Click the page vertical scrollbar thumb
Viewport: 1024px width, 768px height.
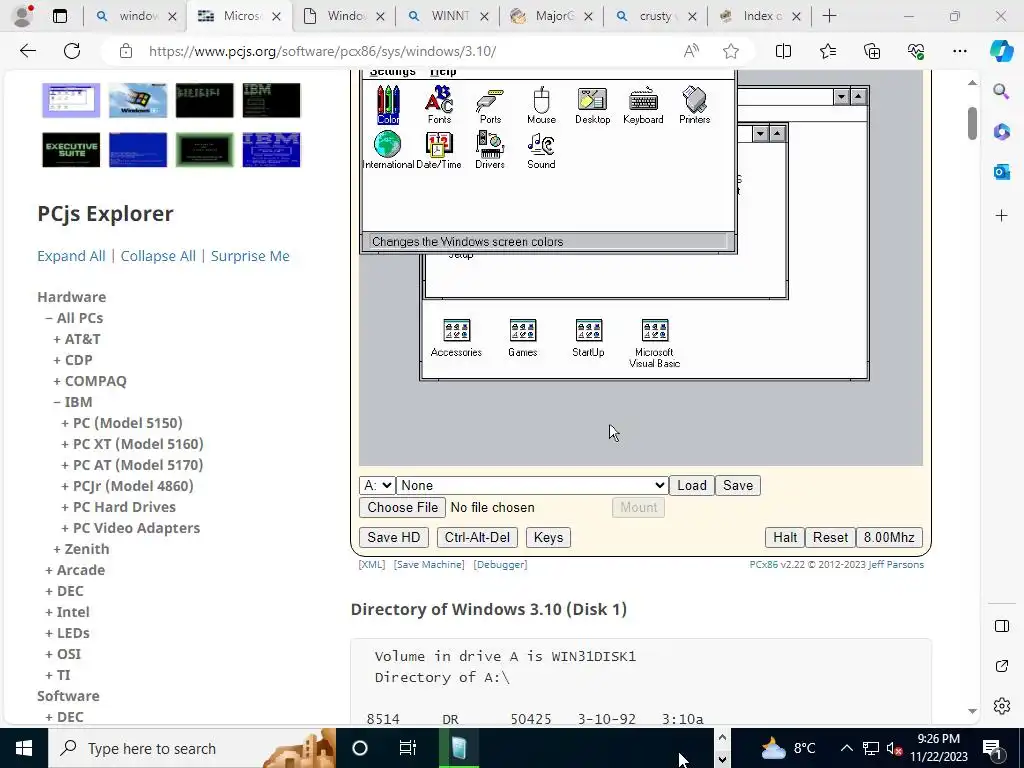[x=972, y=123]
